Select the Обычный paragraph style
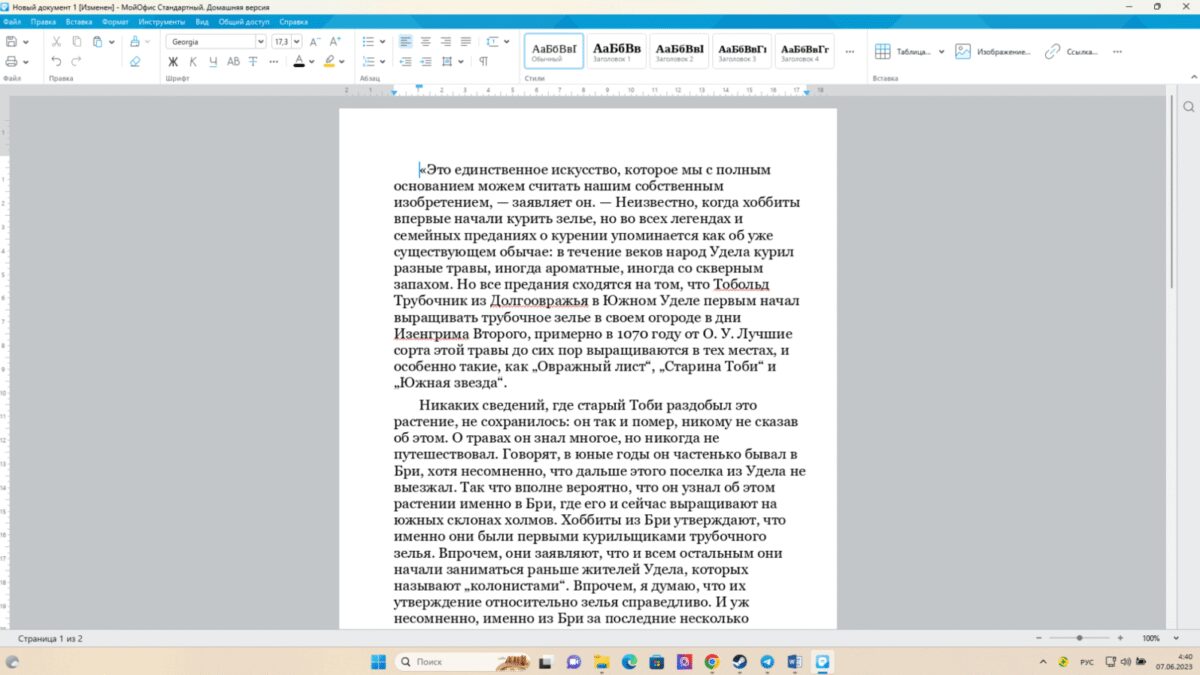The width and height of the screenshot is (1200, 675). click(x=551, y=48)
